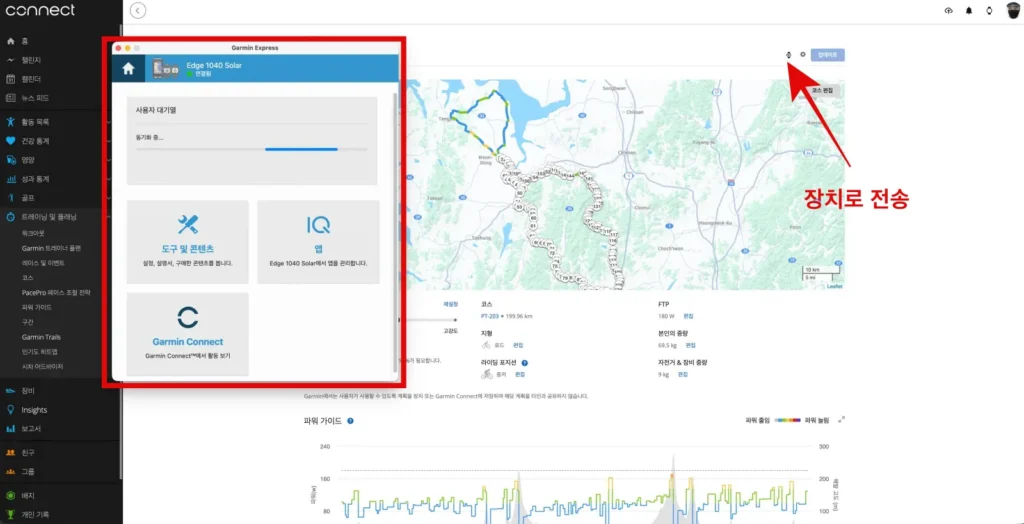Image resolution: width=1024 pixels, height=524 pixels.
Task: Open Connections (친구) people icon
Action: pos(10,452)
